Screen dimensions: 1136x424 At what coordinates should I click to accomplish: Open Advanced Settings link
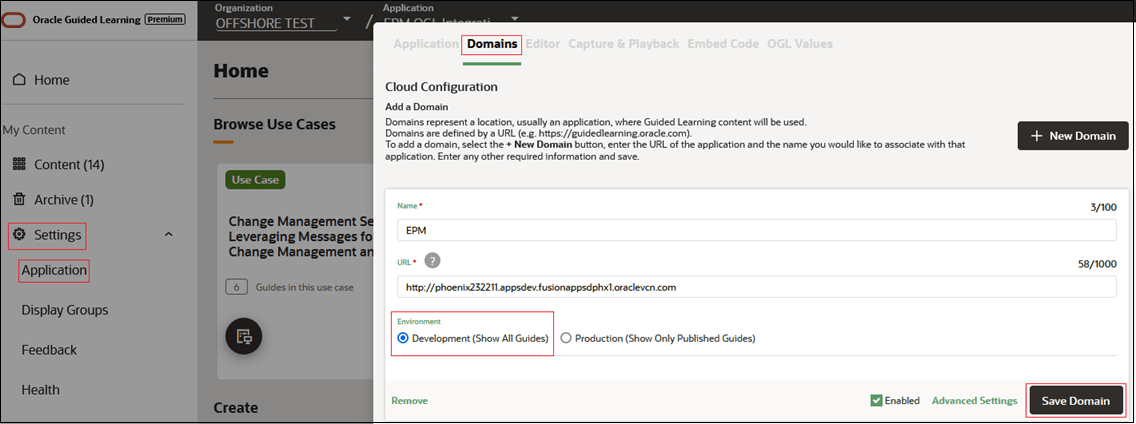pyautogui.click(x=974, y=401)
